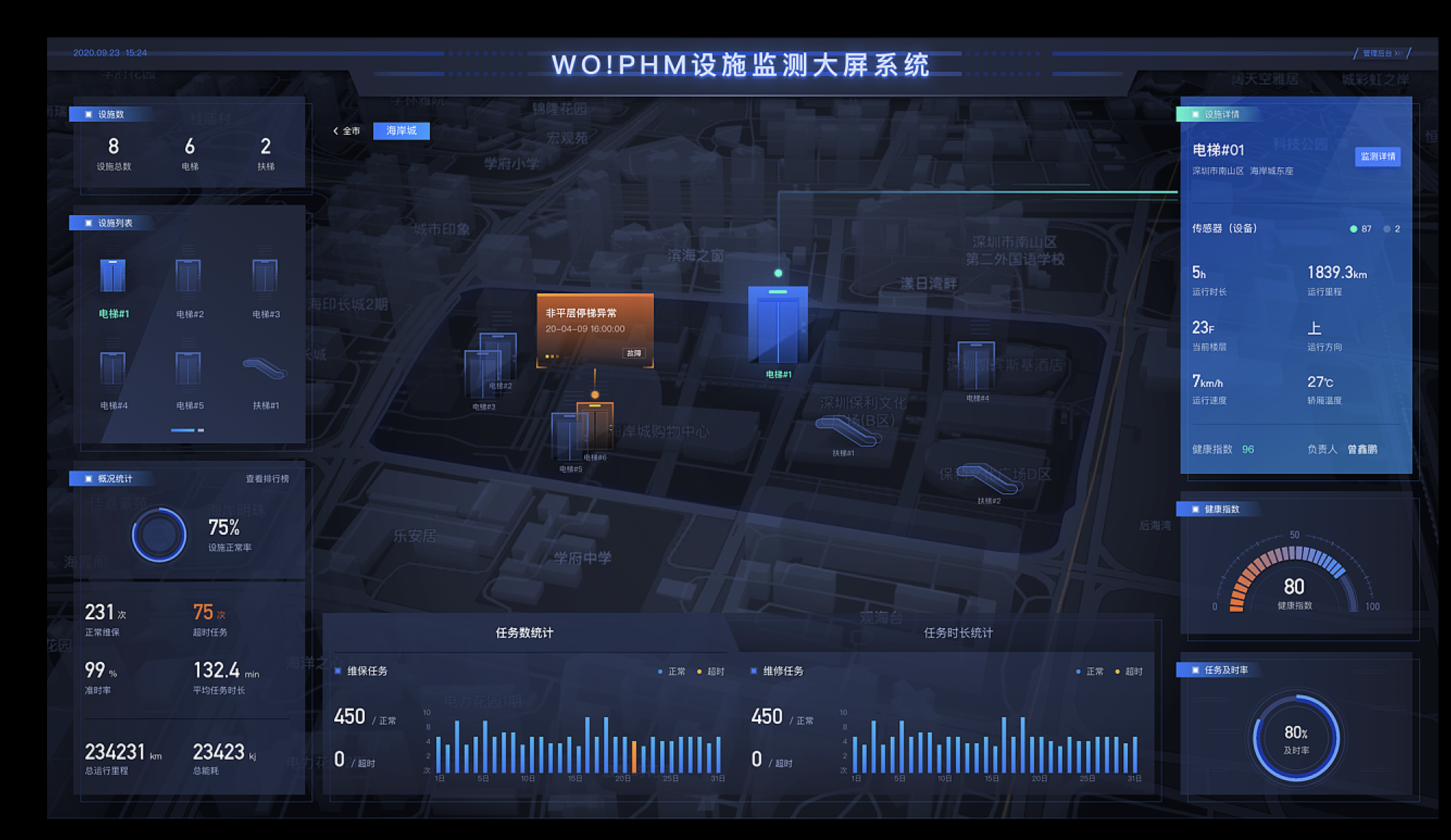The height and width of the screenshot is (840, 1451).
Task: Toggle 正常 legend in 维修任务 chart
Action: pyautogui.click(x=1090, y=672)
